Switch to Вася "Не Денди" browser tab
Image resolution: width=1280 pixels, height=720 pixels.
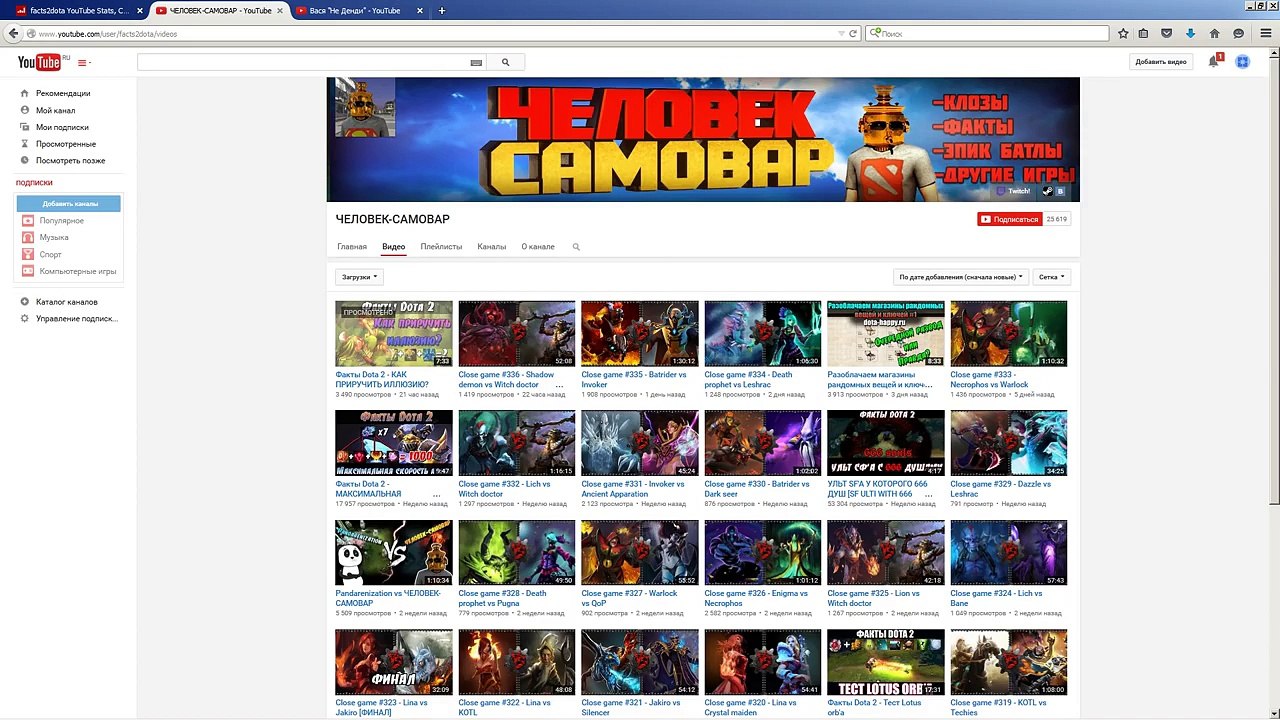tap(358, 11)
